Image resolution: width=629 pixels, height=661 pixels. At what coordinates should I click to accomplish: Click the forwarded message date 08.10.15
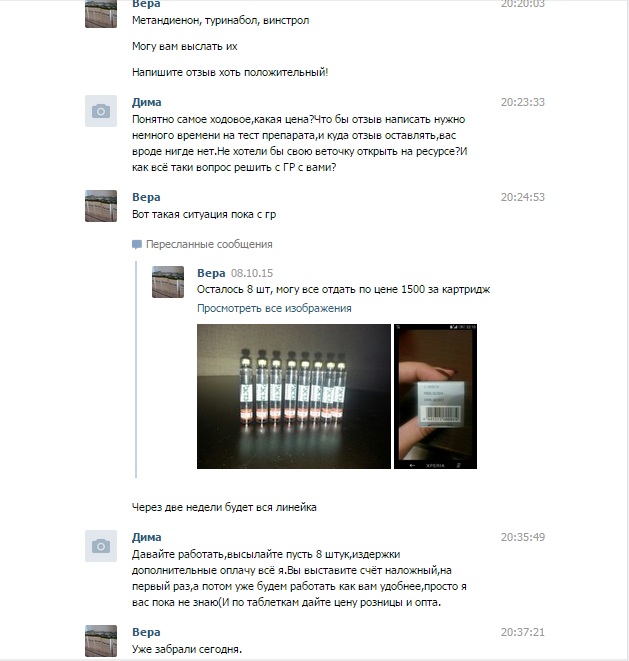pyautogui.click(x=252, y=273)
